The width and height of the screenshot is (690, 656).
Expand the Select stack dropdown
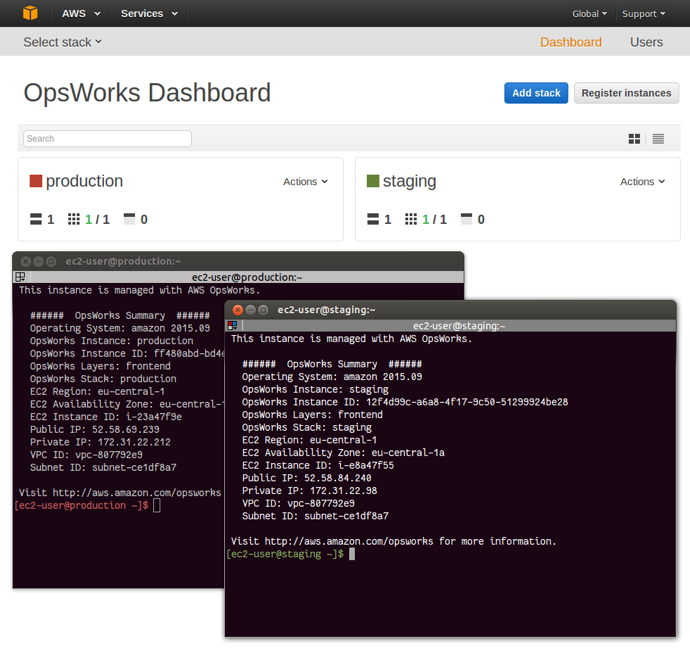click(62, 42)
